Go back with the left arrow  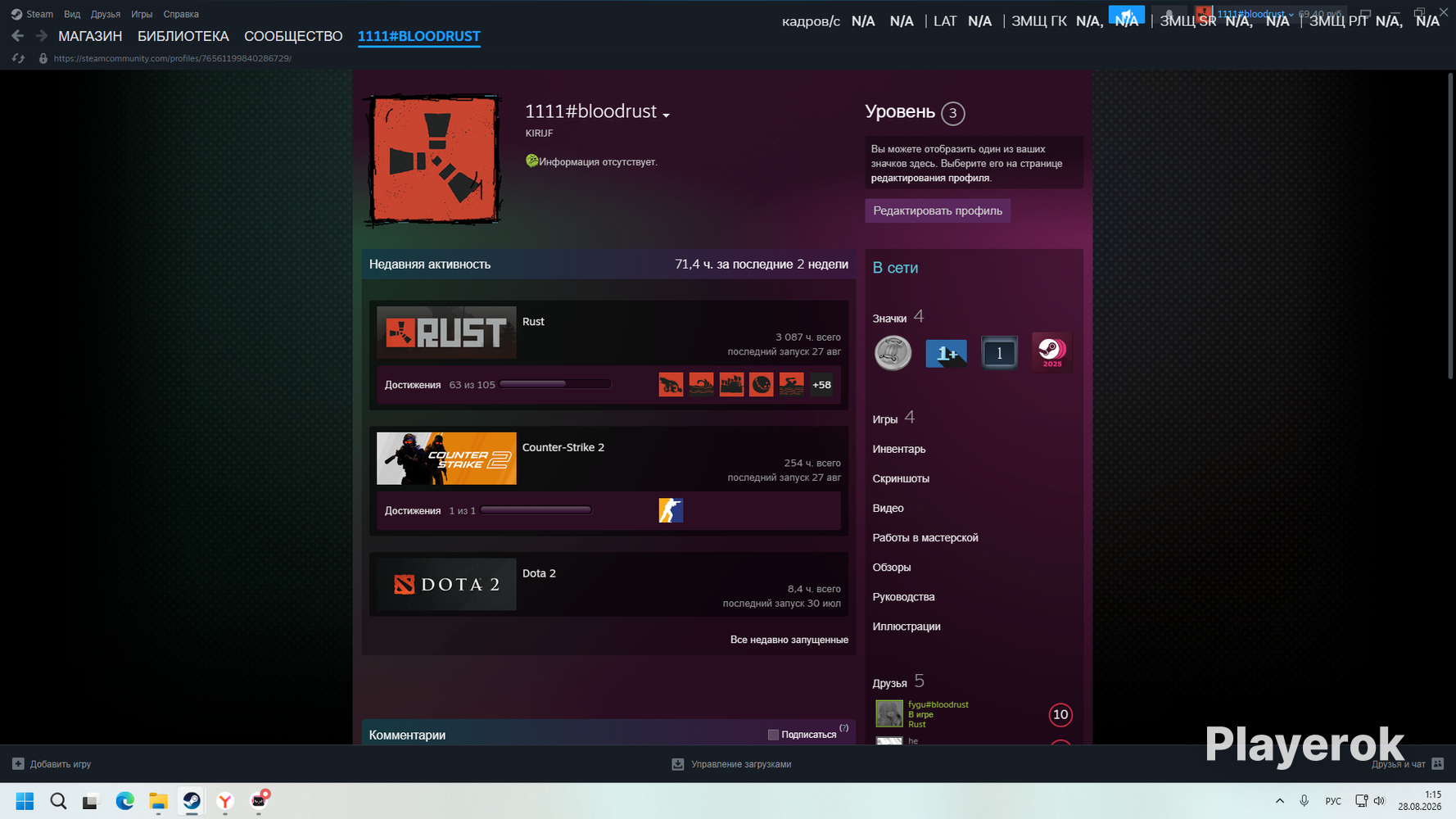pyautogui.click(x=17, y=36)
